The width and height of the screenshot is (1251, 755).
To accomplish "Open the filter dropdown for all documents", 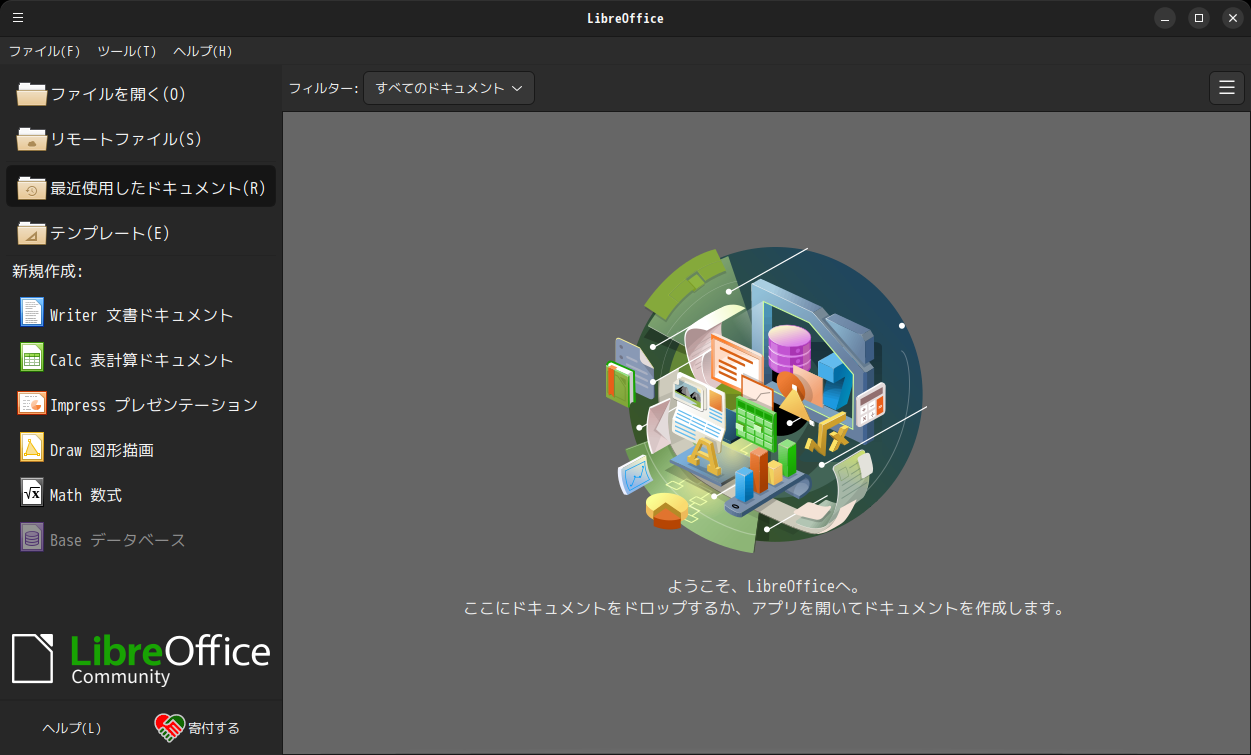I will [449, 88].
